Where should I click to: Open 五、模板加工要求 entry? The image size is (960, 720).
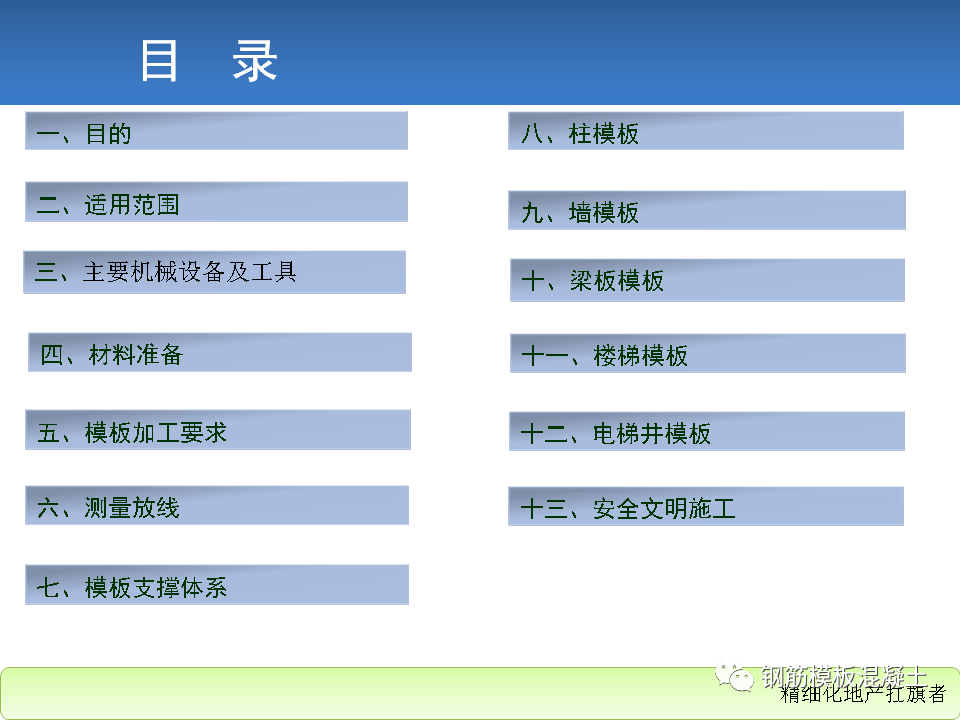218,430
